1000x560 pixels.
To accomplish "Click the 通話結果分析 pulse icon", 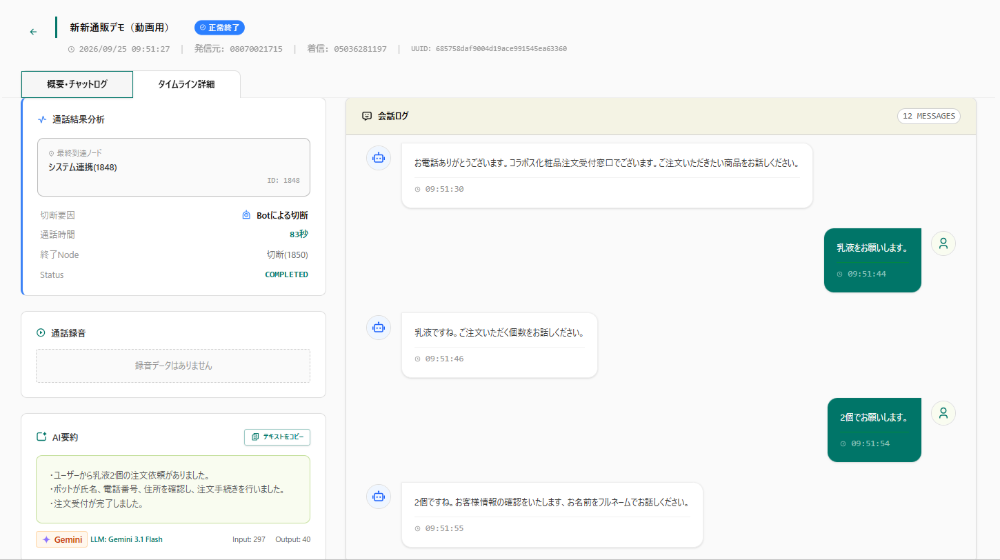I will click(42, 119).
